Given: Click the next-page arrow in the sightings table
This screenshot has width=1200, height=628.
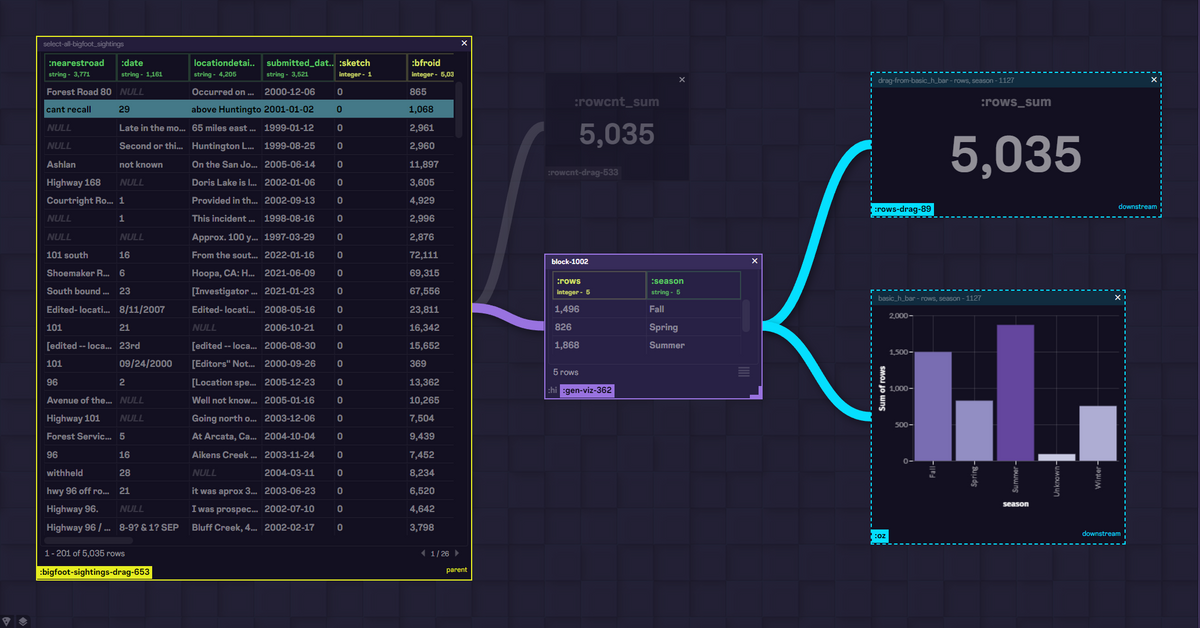Looking at the screenshot, I should (x=457, y=552).
